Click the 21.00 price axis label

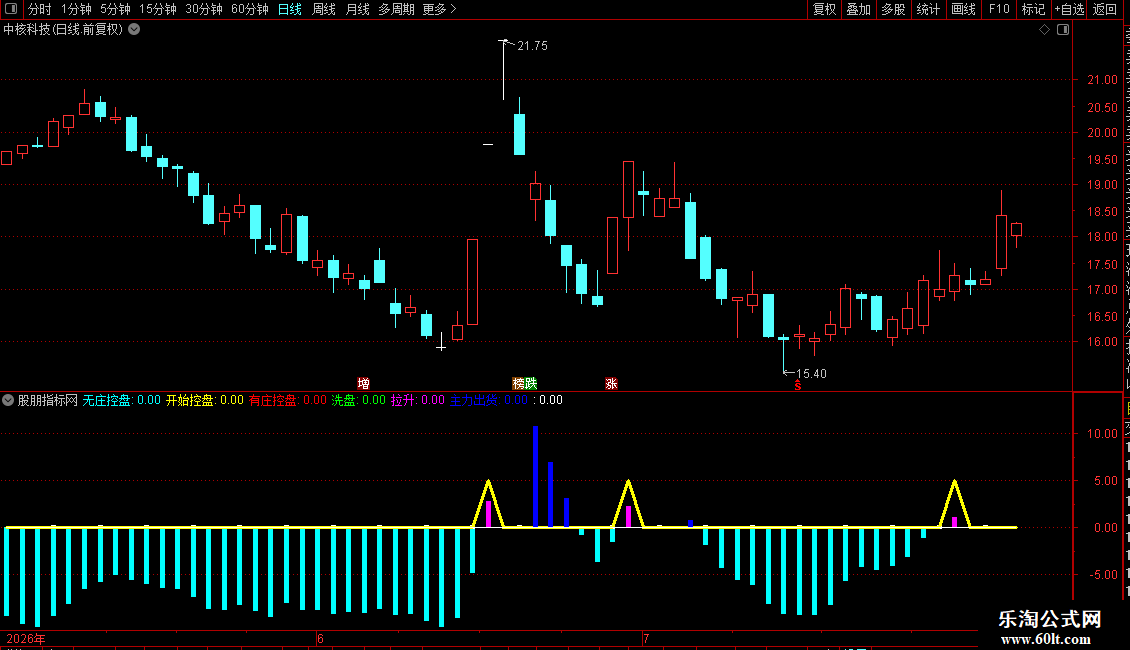[1103, 80]
